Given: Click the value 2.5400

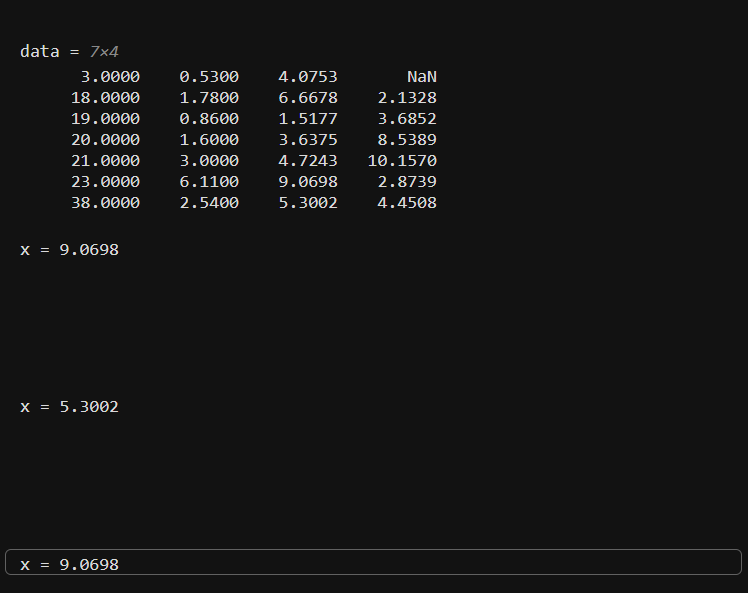Looking at the screenshot, I should click(x=209, y=202).
